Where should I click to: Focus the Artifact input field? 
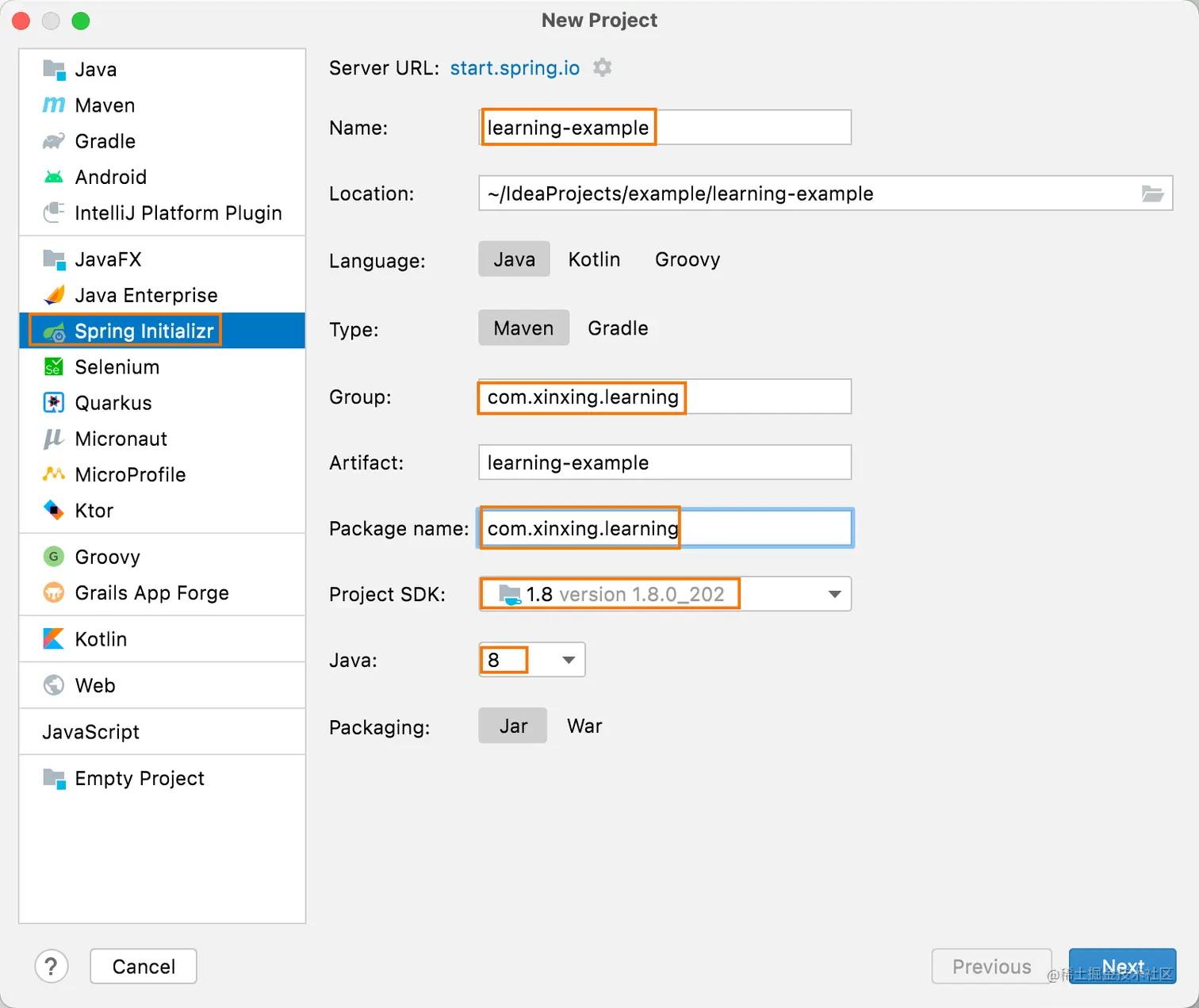(x=665, y=462)
